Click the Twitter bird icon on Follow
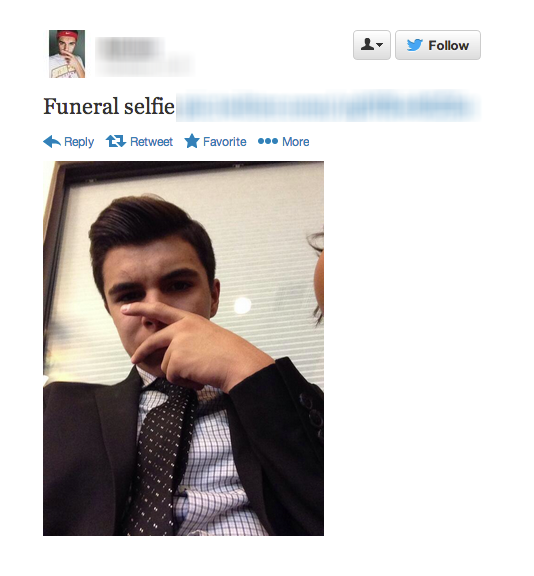534x576 pixels. click(x=415, y=45)
